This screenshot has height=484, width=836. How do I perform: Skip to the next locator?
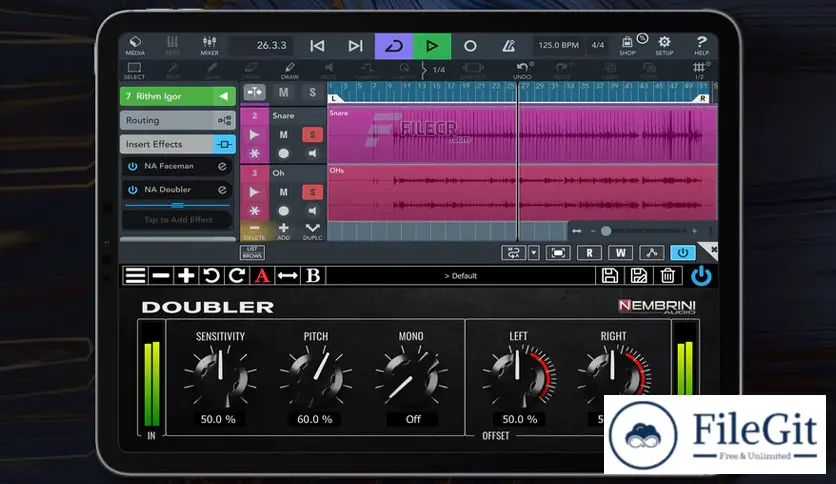click(355, 46)
